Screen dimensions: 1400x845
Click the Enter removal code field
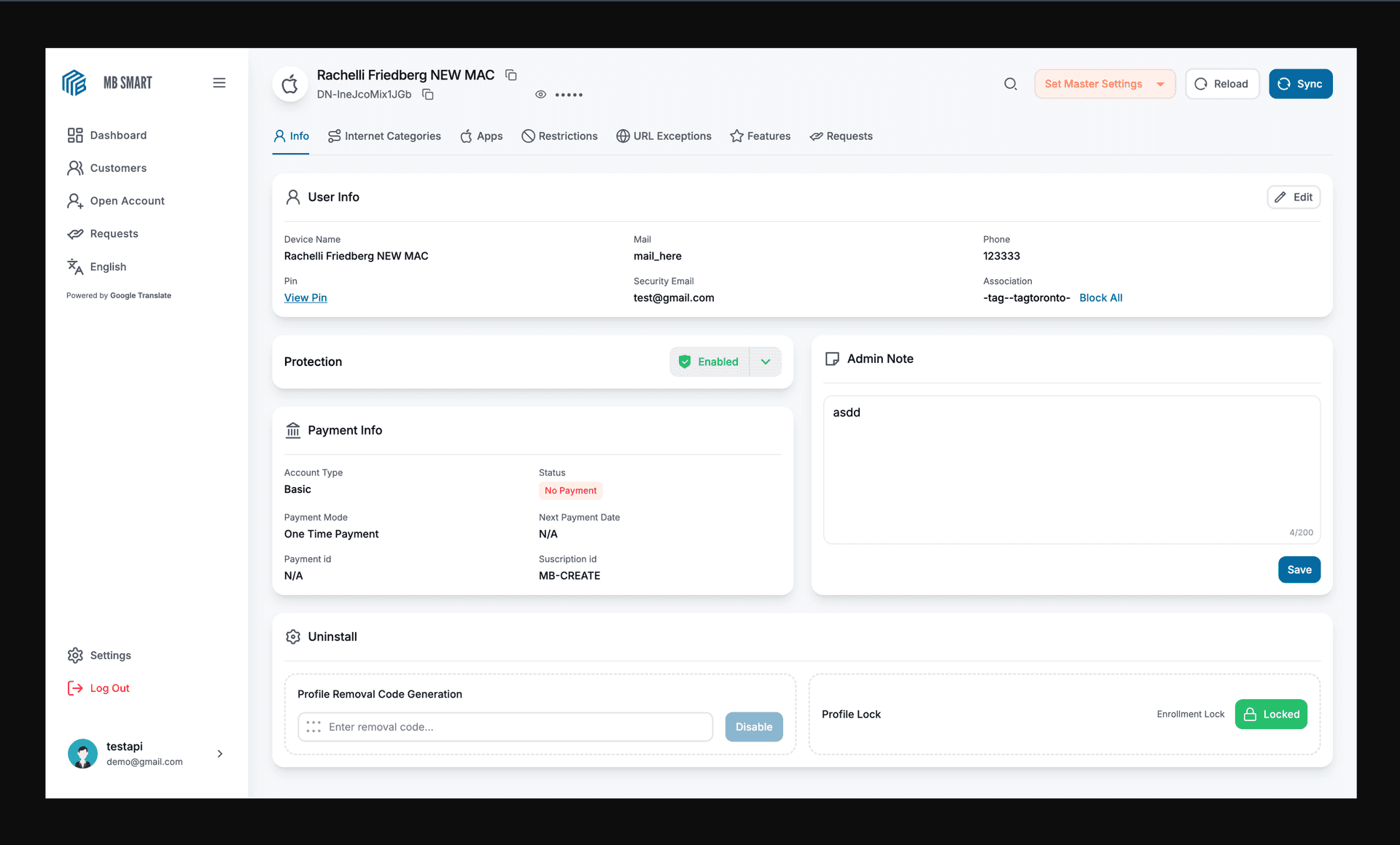click(x=505, y=727)
